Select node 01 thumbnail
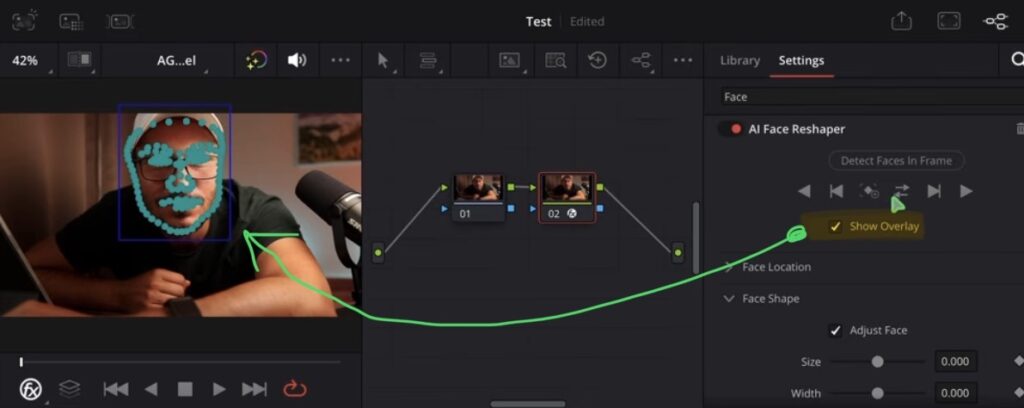This screenshot has height=408, width=1024. (479, 197)
